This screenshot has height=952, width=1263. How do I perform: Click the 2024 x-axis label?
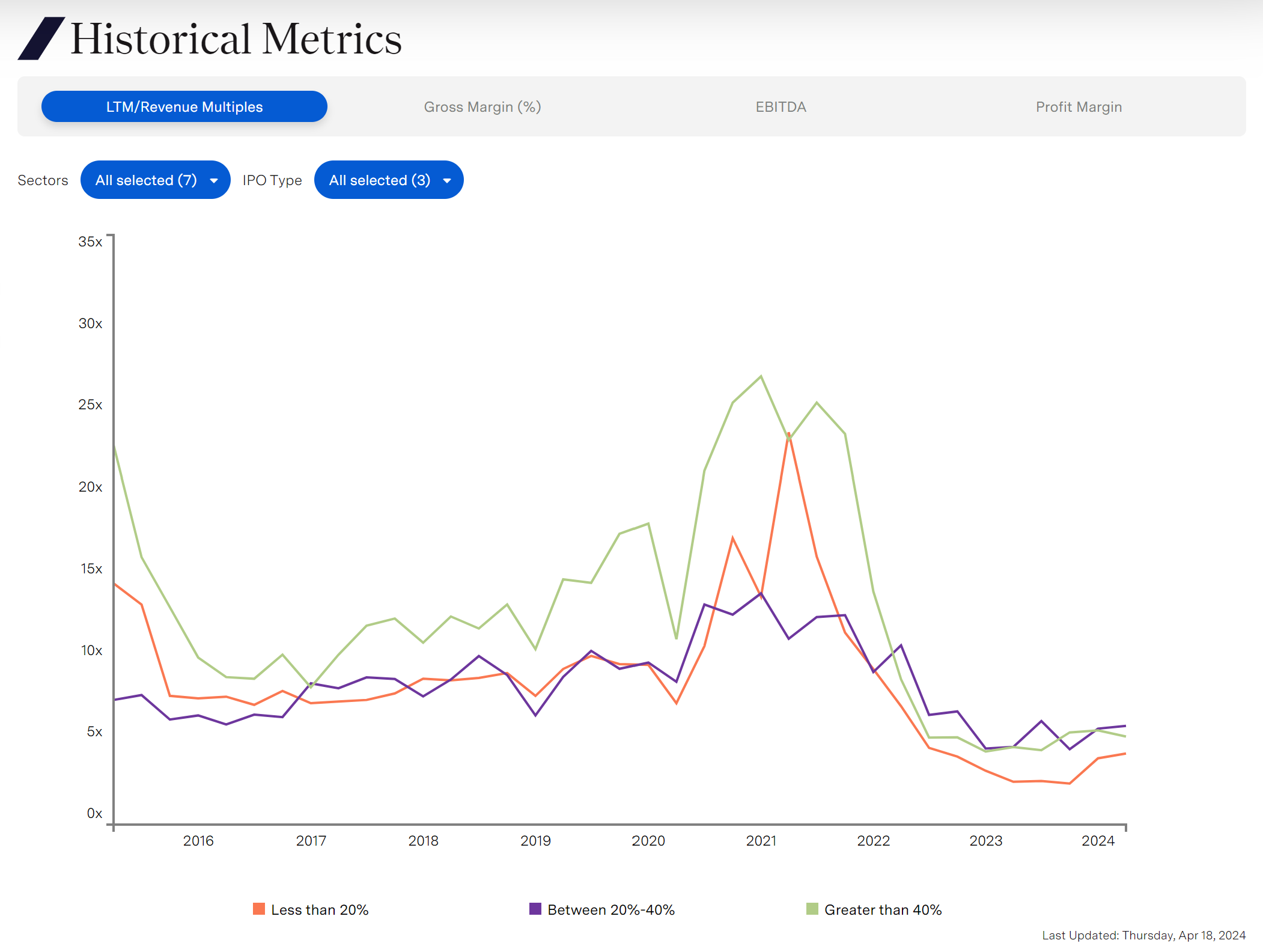(x=1098, y=841)
